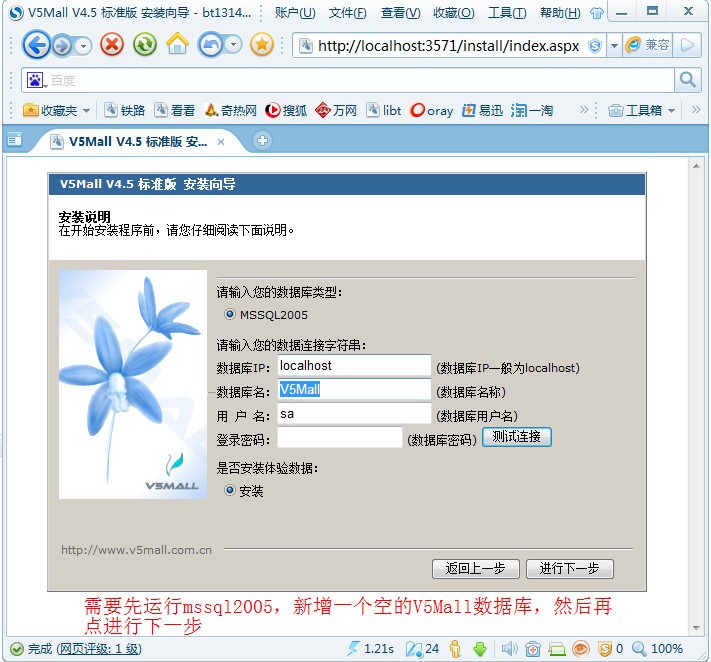
Task: Click the 数据库IP field containing localhost
Action: point(354,365)
